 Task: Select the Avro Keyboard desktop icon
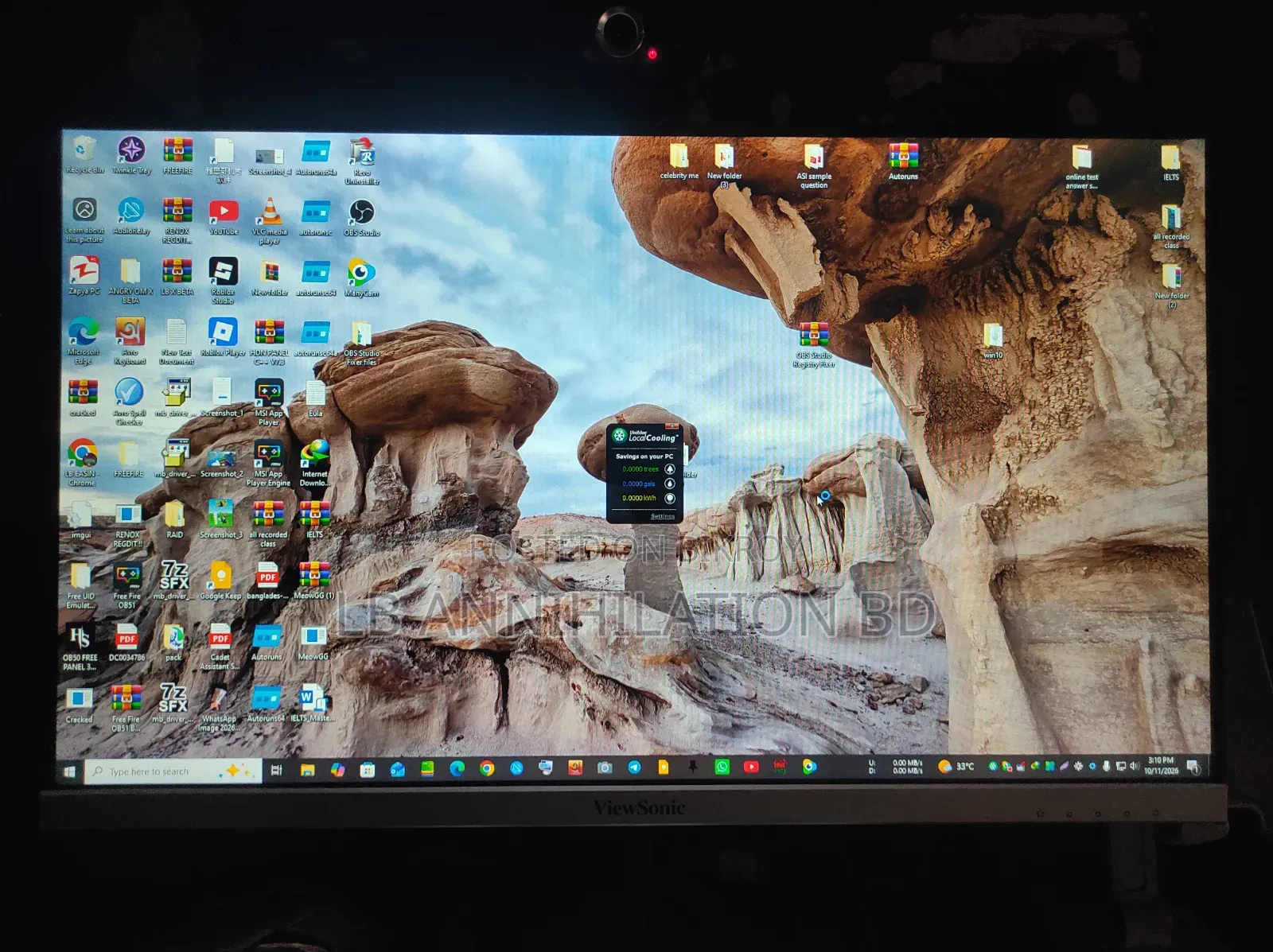130,340
